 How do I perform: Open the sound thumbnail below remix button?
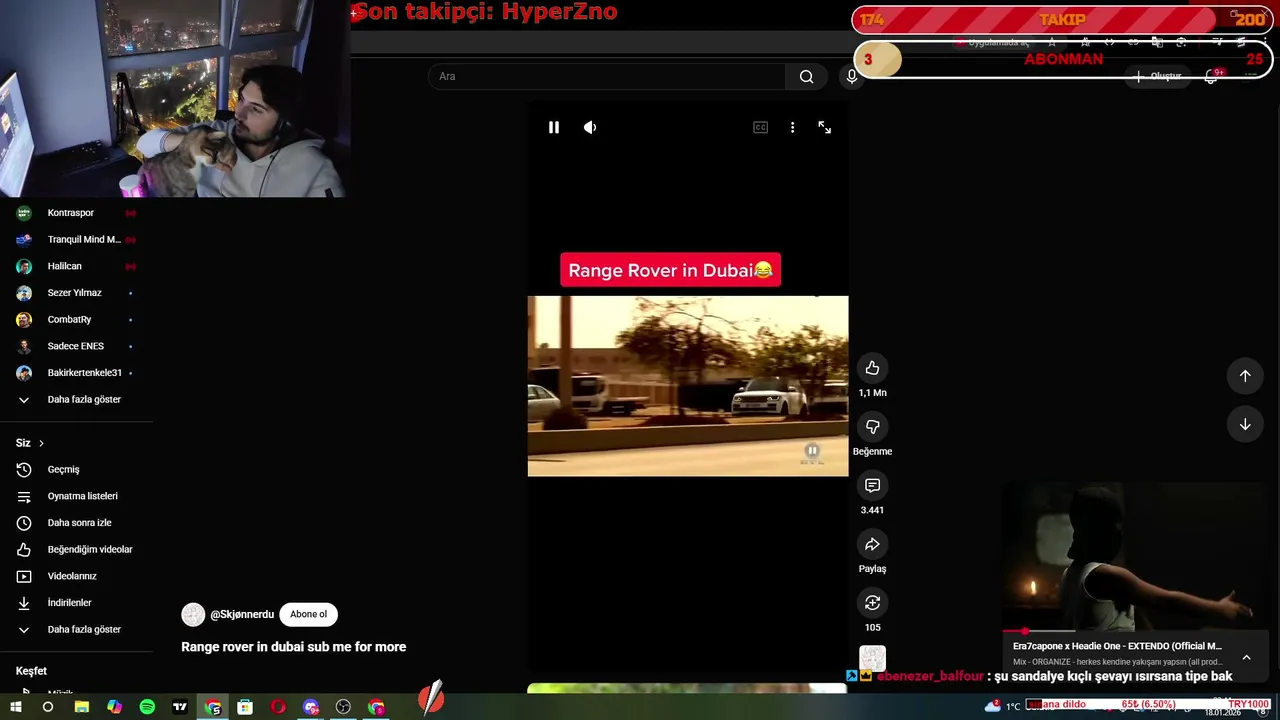[872, 658]
